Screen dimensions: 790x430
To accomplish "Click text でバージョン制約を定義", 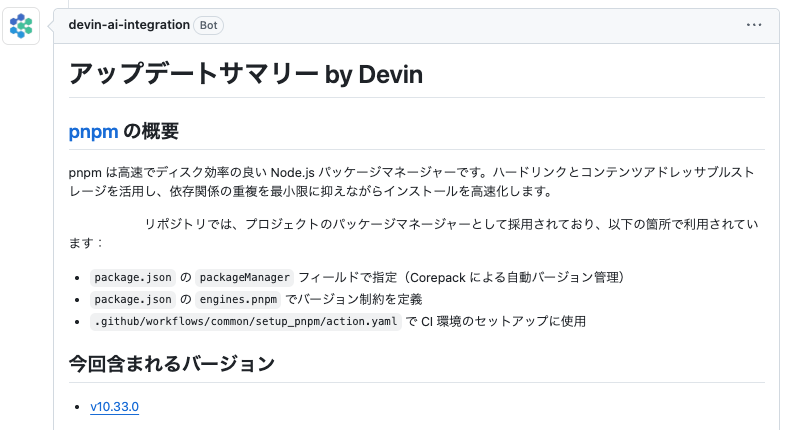I will click(354, 299).
